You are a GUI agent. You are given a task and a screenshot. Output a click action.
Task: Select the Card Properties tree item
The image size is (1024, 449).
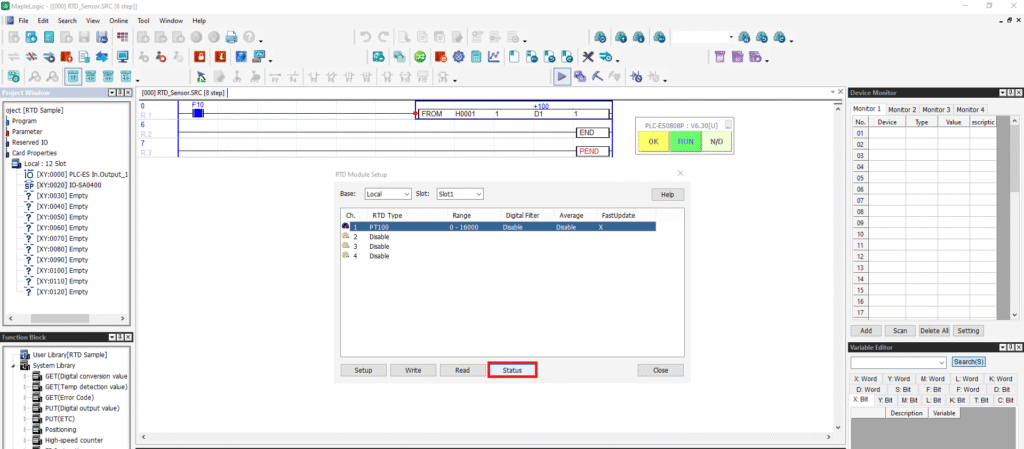(x=33, y=153)
